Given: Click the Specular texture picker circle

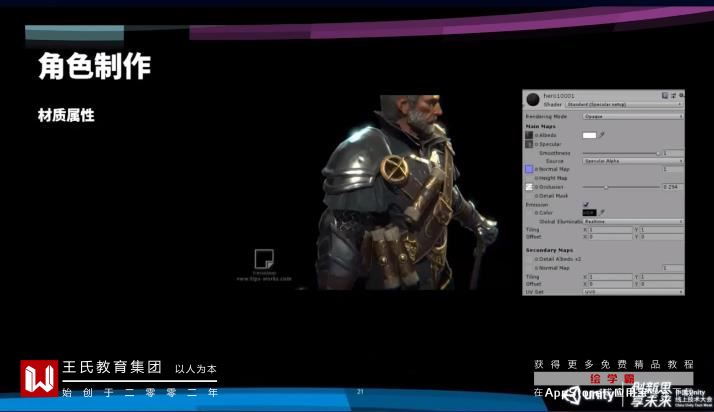Looking at the screenshot, I should tap(537, 144).
